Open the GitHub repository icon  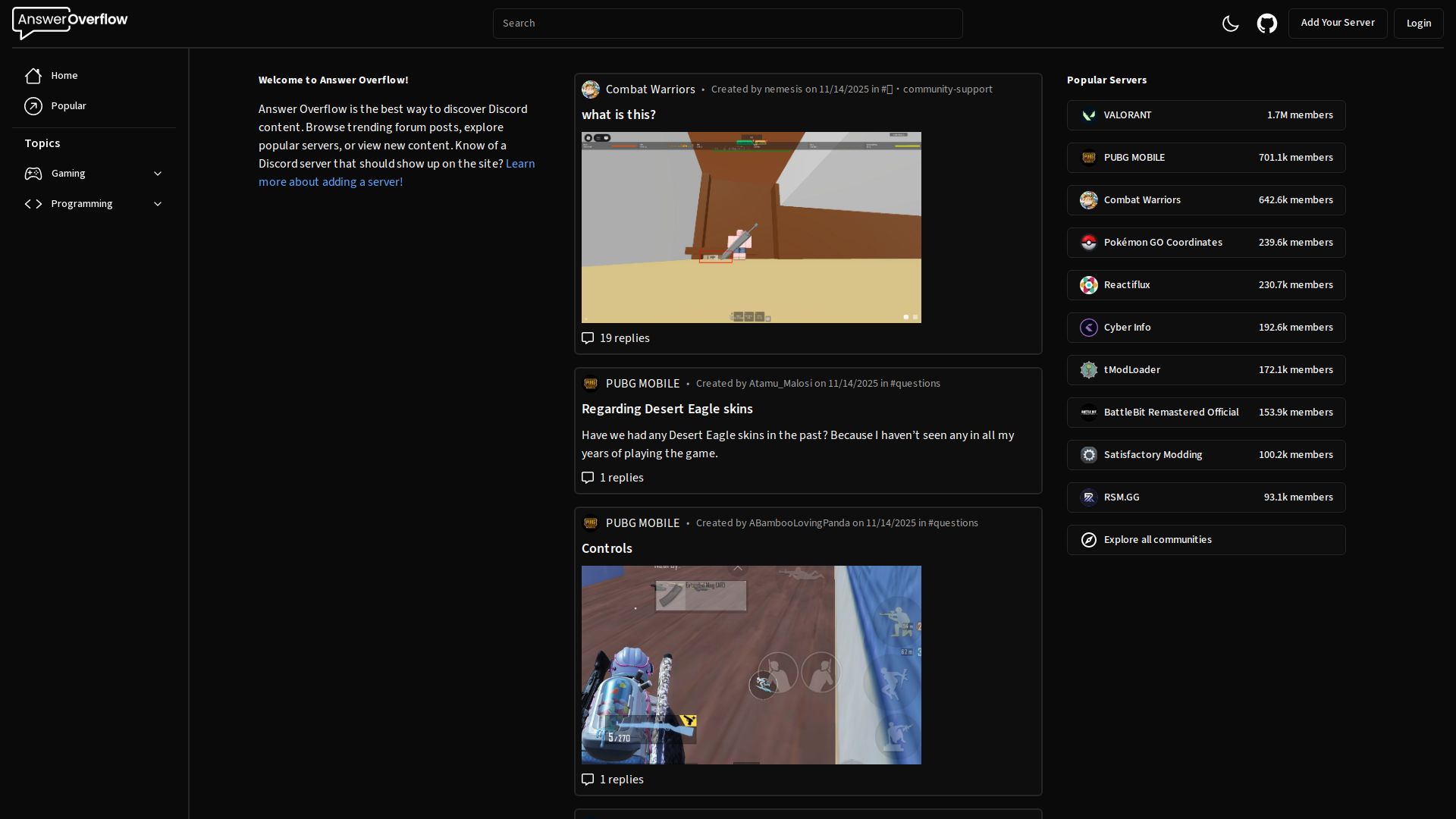click(1266, 24)
